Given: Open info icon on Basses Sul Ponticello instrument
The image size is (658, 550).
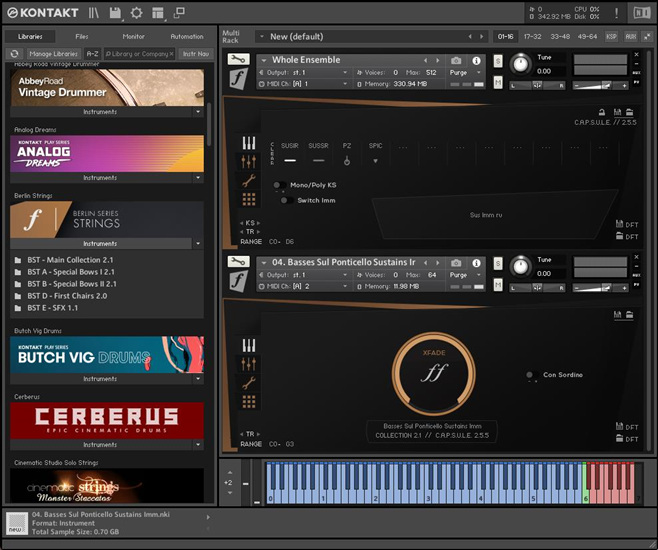Looking at the screenshot, I should tap(476, 263).
